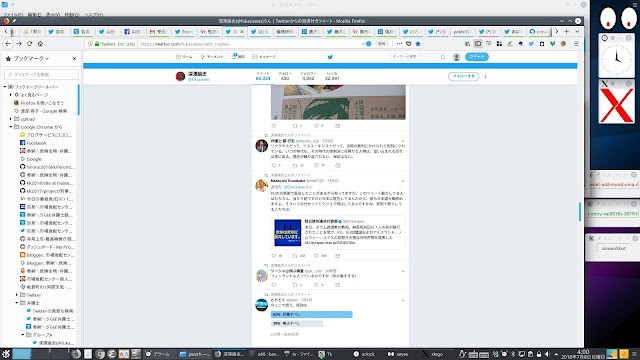Like the quoted EU delegation tweet via heart
This screenshot has height=360, width=640.
pyautogui.click(x=316, y=256)
